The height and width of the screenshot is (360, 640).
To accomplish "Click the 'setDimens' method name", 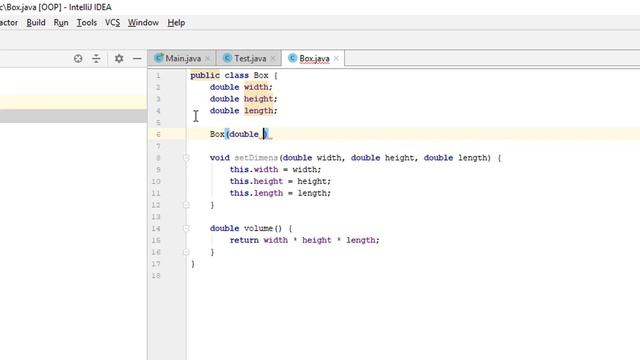I will tap(256, 158).
